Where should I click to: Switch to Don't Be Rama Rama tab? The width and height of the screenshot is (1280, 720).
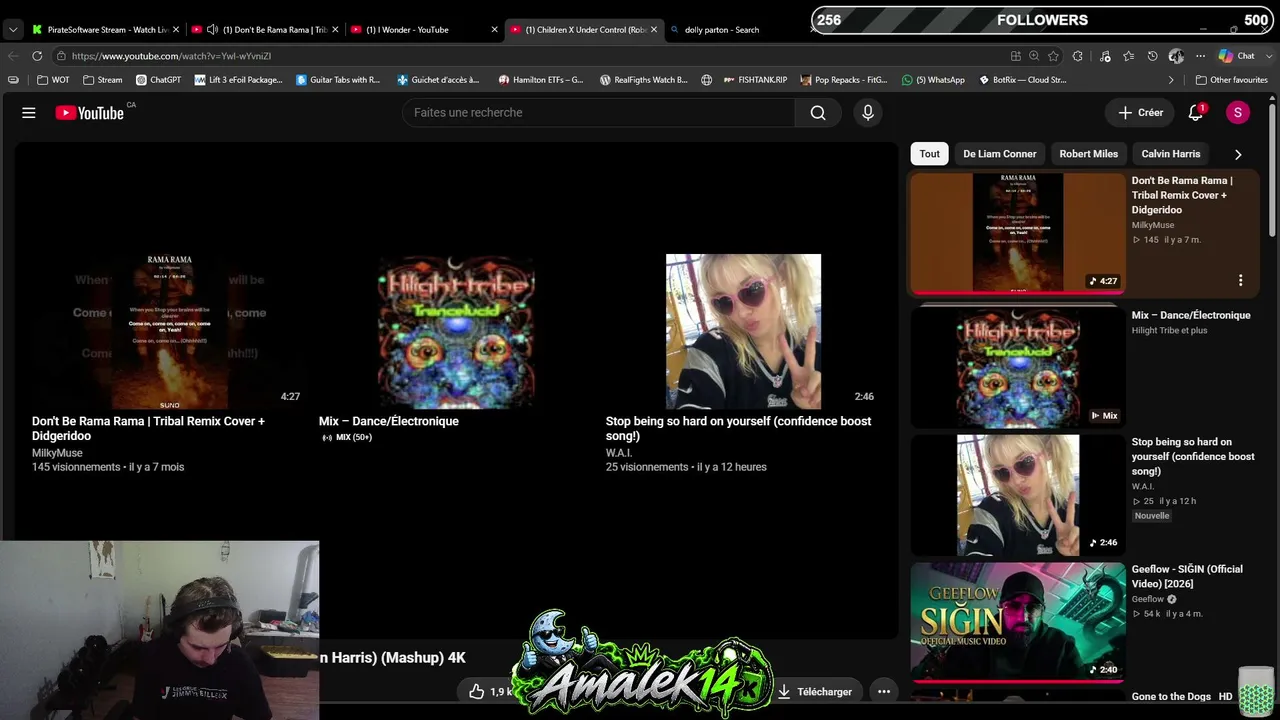(265, 30)
